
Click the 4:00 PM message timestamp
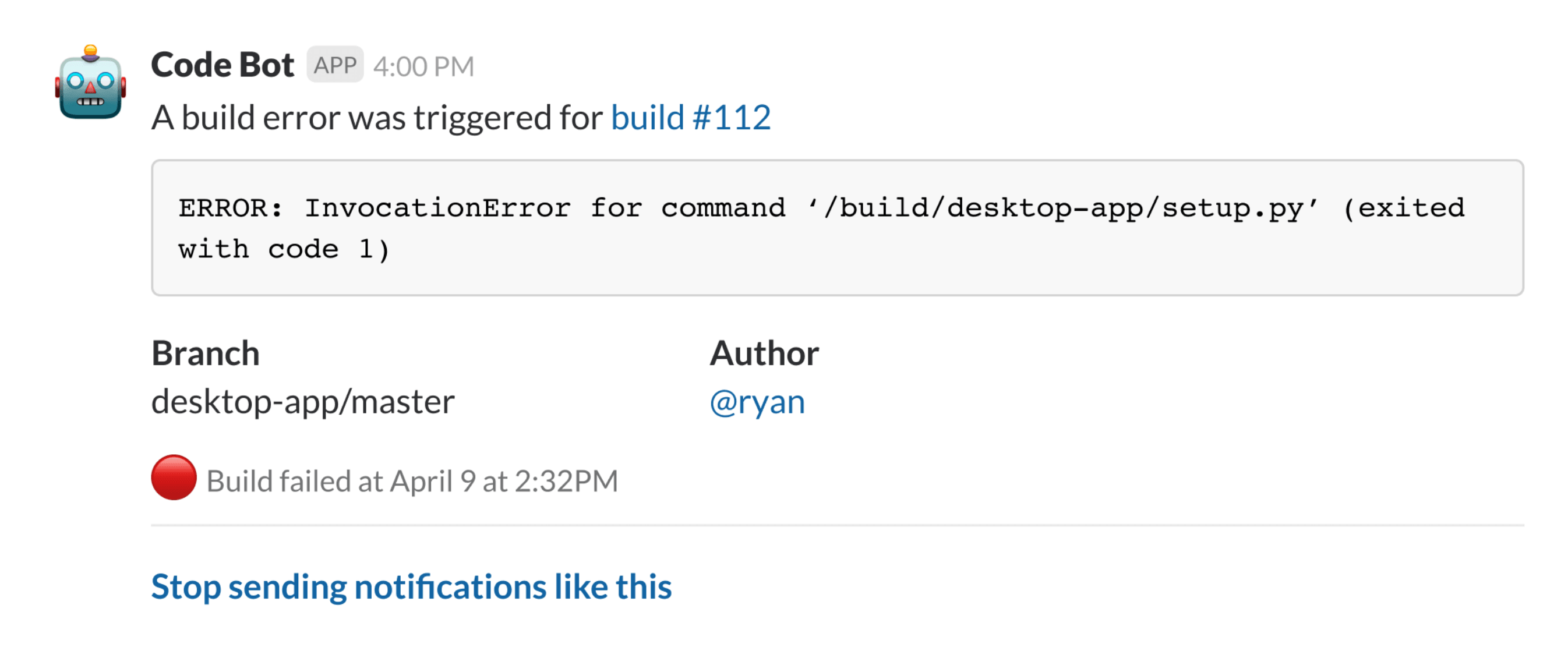[423, 66]
